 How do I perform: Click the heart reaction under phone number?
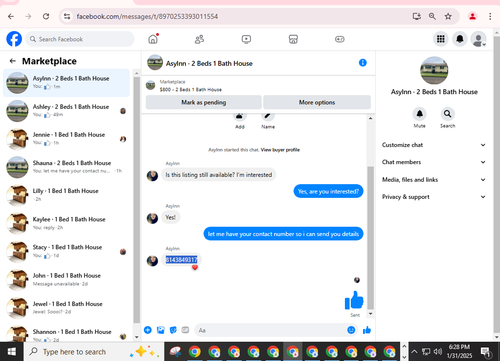pyautogui.click(x=195, y=267)
